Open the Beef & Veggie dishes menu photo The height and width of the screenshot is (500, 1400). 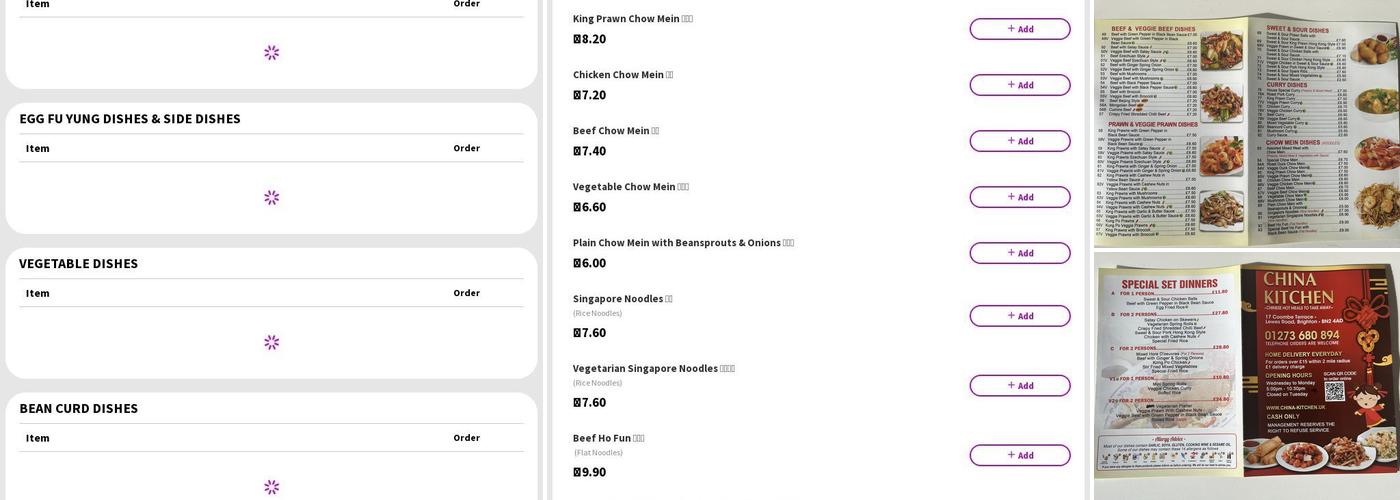[1246, 124]
